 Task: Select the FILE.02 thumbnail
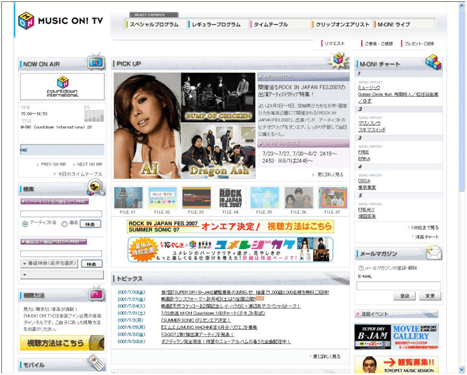pos(162,198)
